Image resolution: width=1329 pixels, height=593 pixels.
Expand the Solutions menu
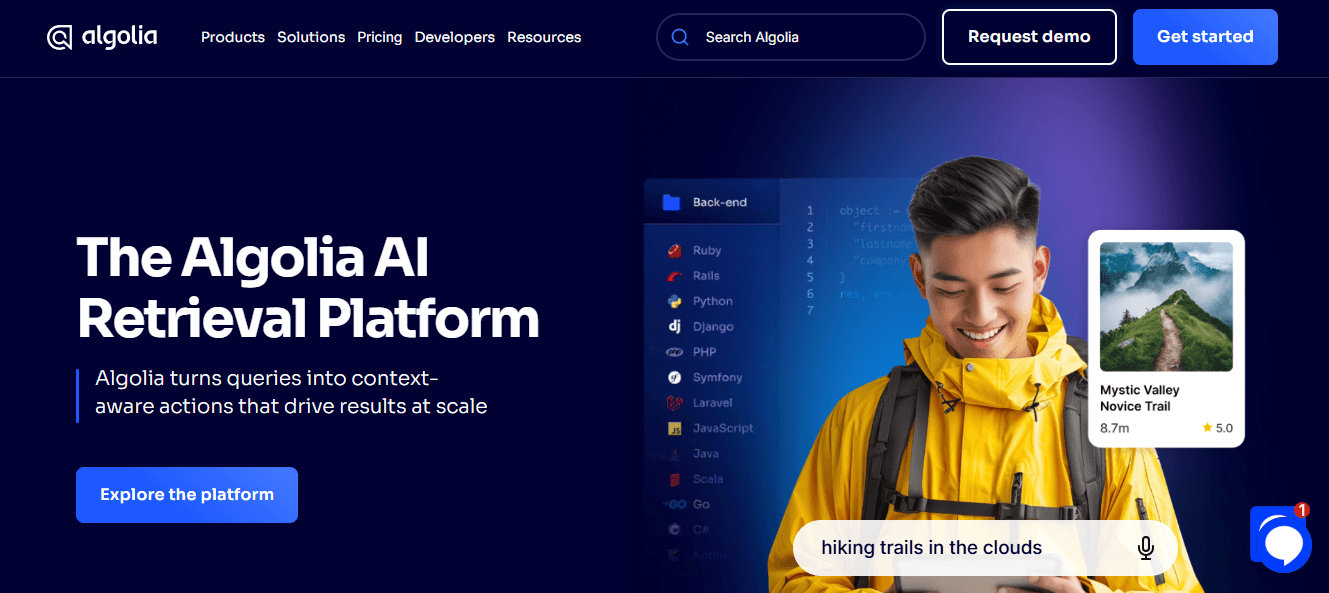coord(310,37)
